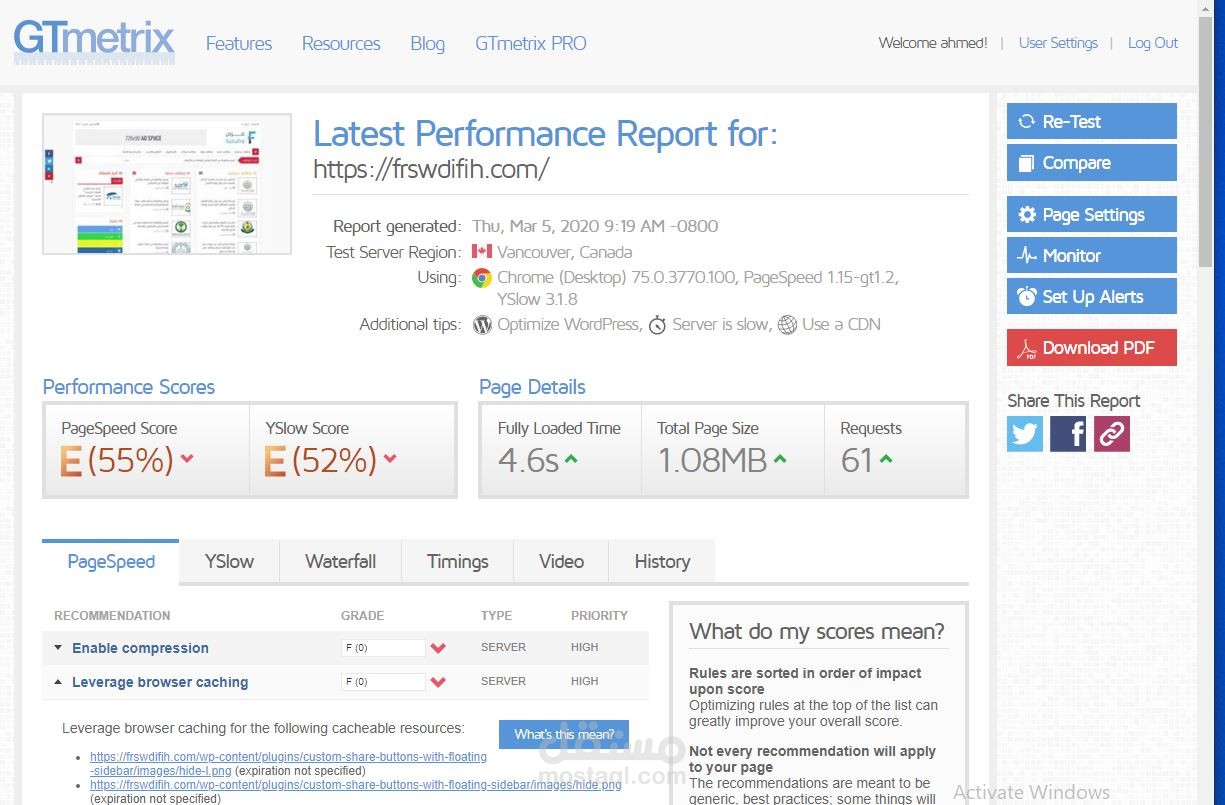Viewport: 1225px width, 805px height.
Task: Open the Use a CDN tip link
Action: click(x=841, y=325)
